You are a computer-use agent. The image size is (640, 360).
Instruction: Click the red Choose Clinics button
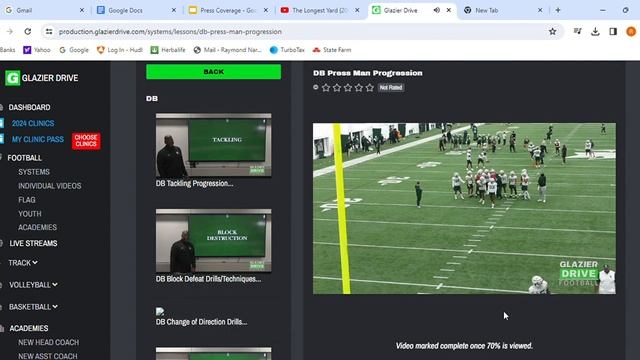pyautogui.click(x=86, y=141)
